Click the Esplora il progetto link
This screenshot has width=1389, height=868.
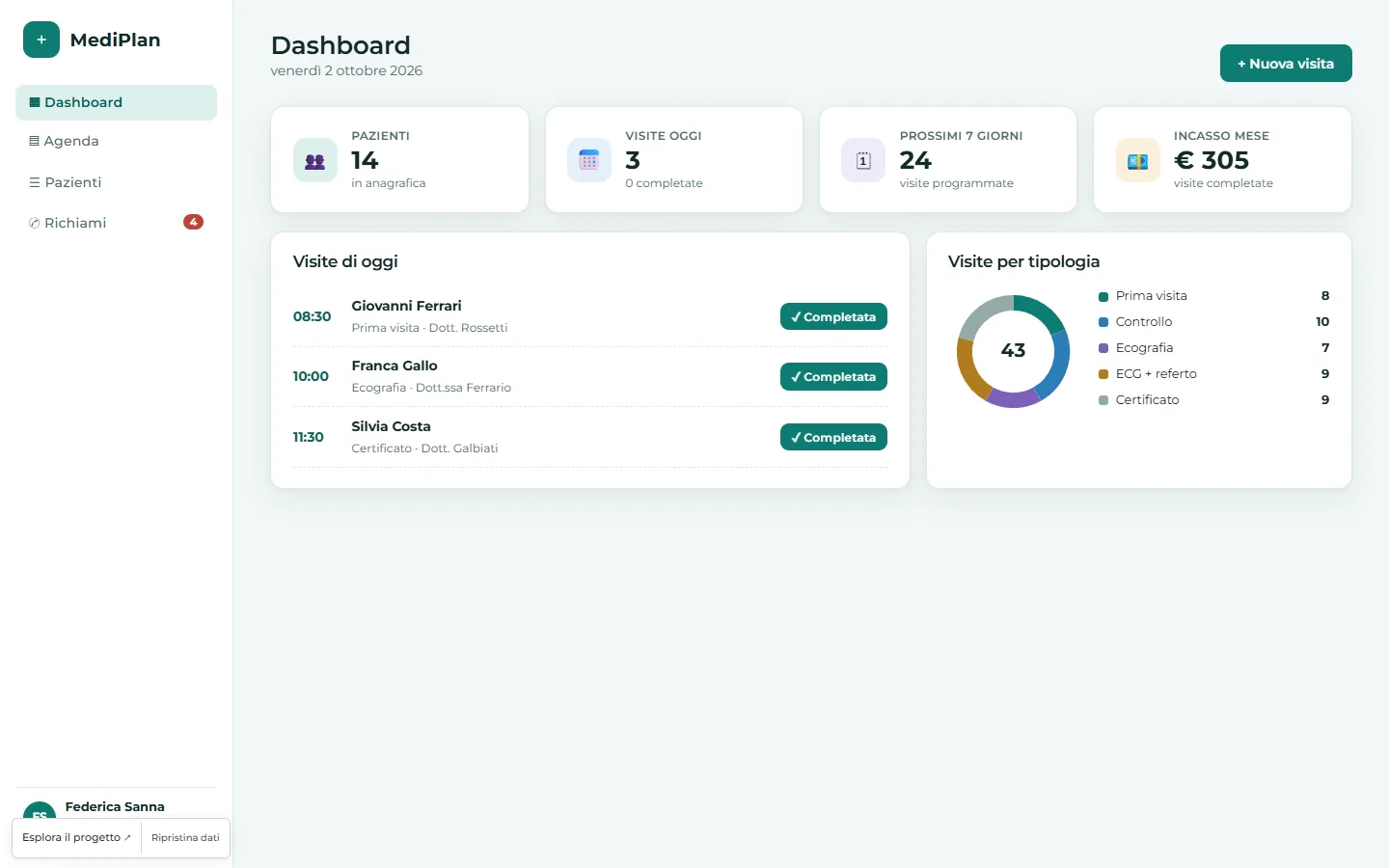coord(76,837)
